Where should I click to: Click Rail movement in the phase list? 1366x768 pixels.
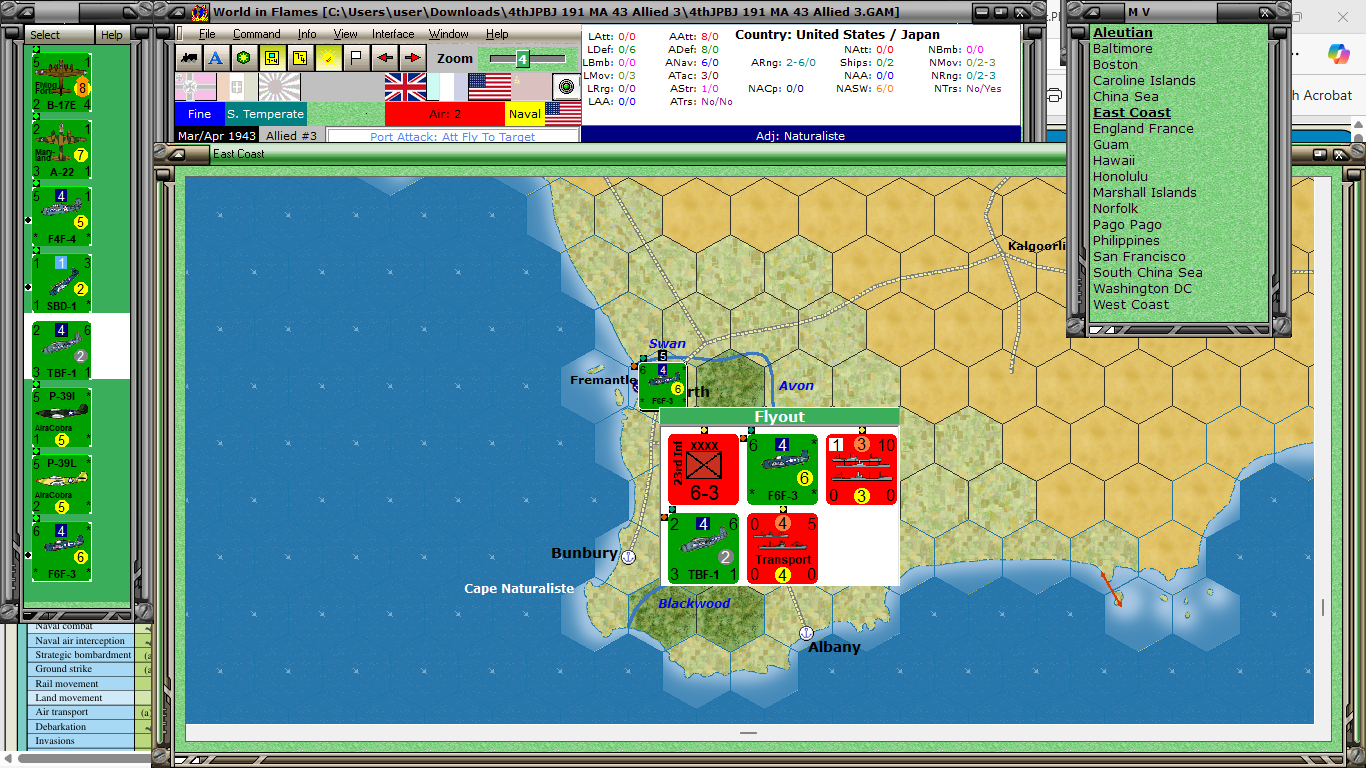[x=80, y=684]
